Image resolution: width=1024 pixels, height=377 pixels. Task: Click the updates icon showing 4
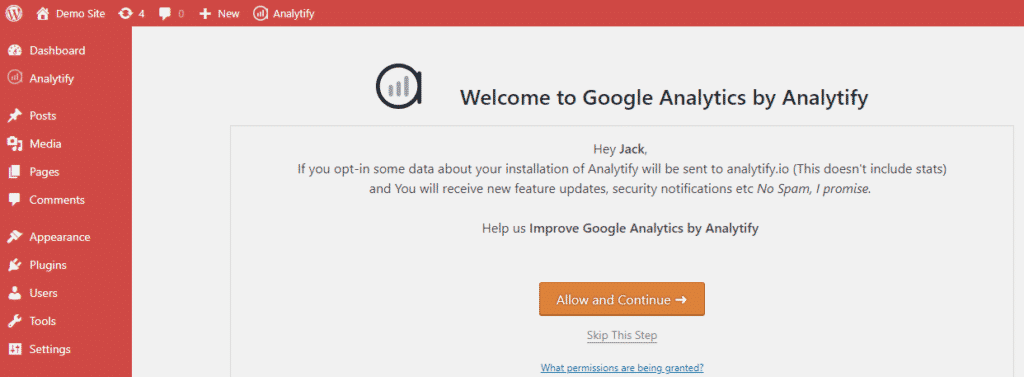point(125,13)
